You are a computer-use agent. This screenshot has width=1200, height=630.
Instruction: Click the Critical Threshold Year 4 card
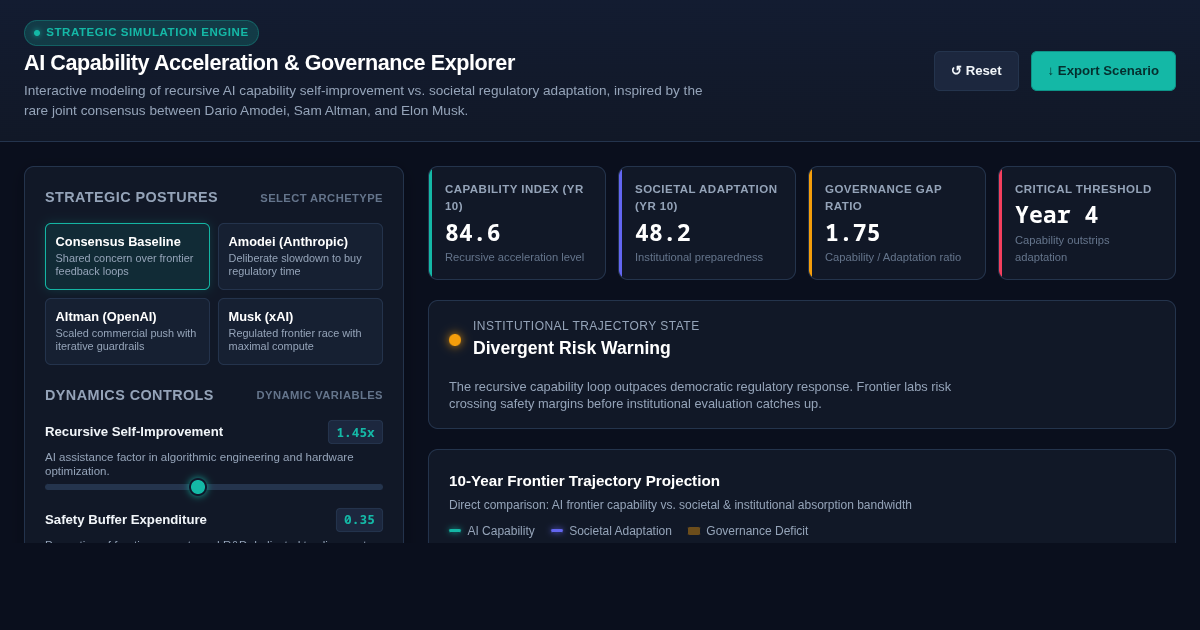1087,223
